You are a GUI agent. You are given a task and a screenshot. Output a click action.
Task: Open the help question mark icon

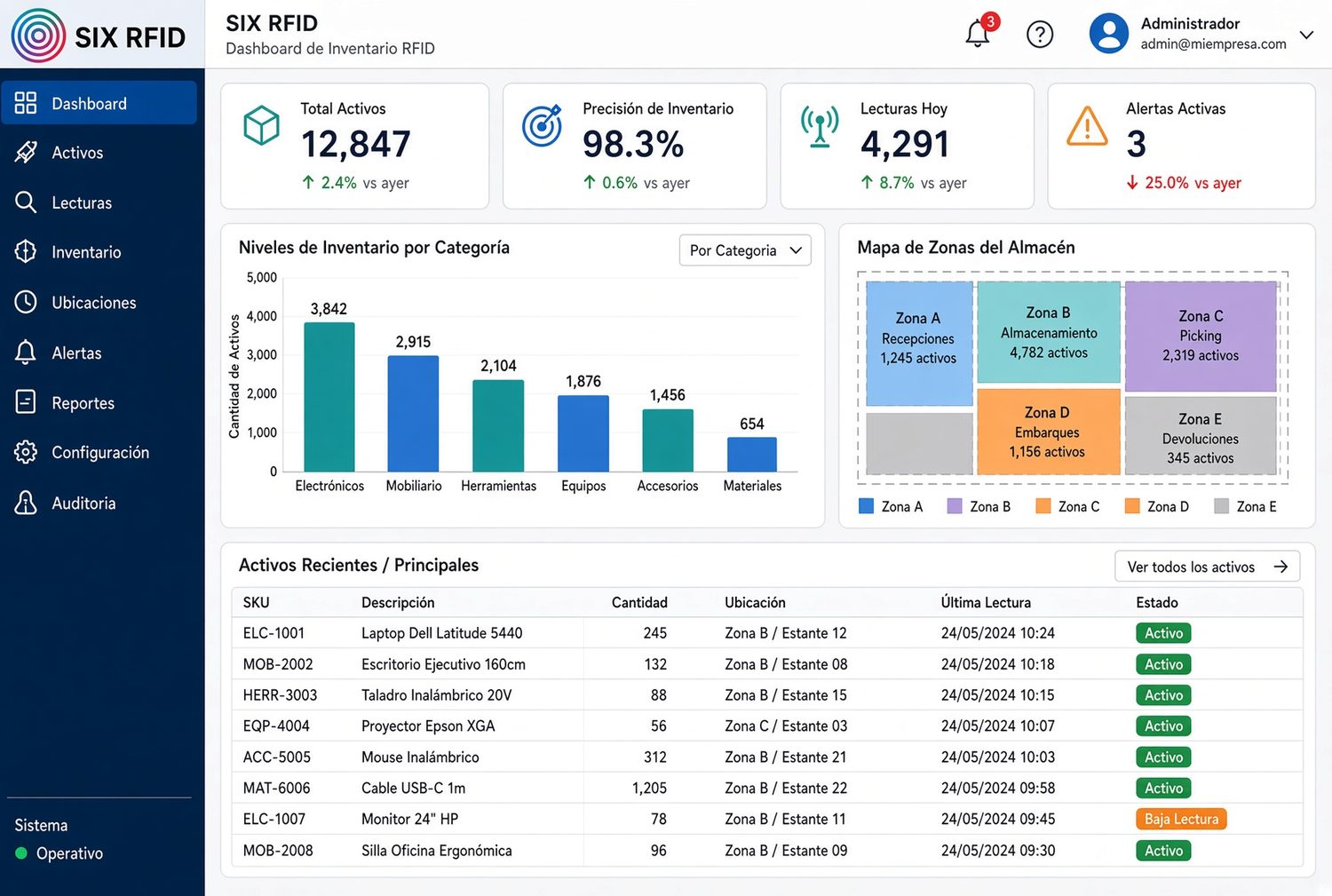pos(1040,34)
